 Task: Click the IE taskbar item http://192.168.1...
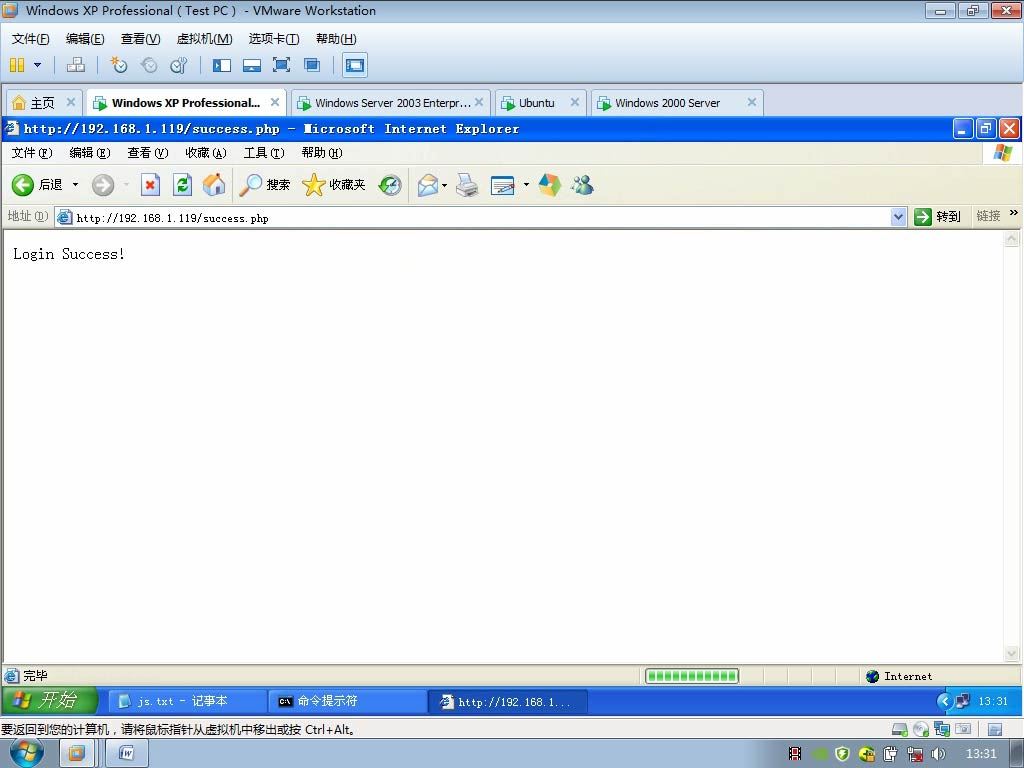tap(508, 702)
